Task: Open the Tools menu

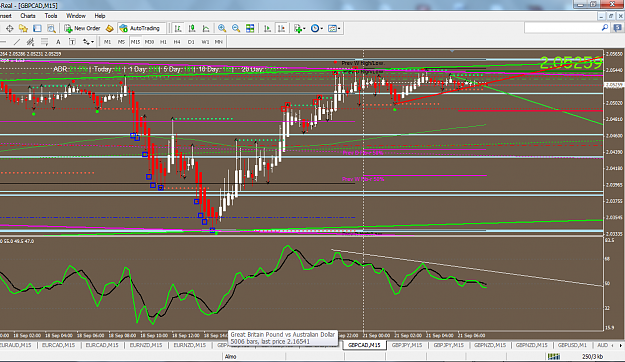Action: pos(51,16)
